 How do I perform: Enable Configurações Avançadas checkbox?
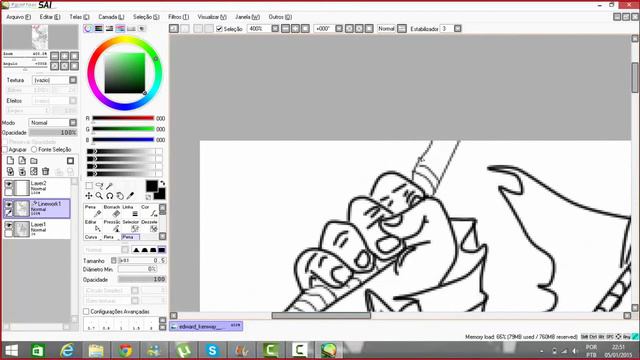(86, 311)
